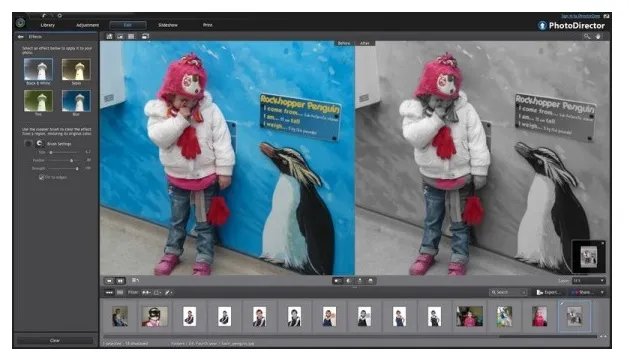Toggle the Fit to edges checkbox
The width and height of the screenshot is (629, 360).
[41, 177]
